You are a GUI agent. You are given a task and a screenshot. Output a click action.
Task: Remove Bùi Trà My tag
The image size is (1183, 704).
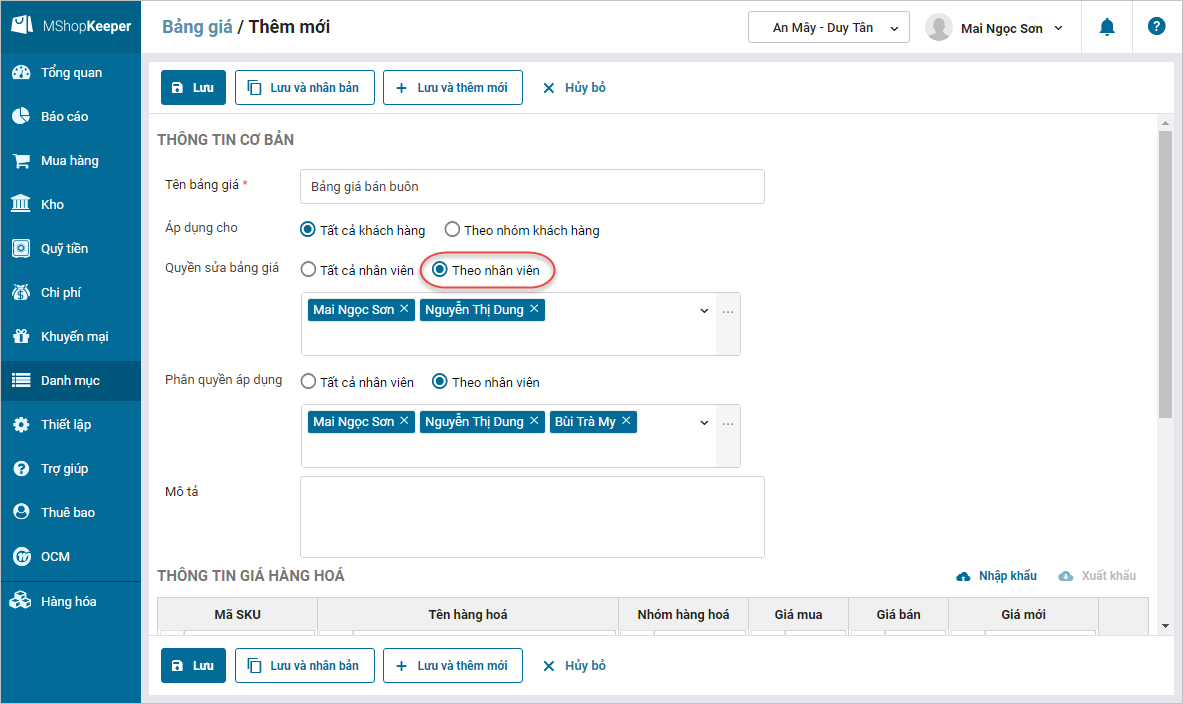point(626,421)
